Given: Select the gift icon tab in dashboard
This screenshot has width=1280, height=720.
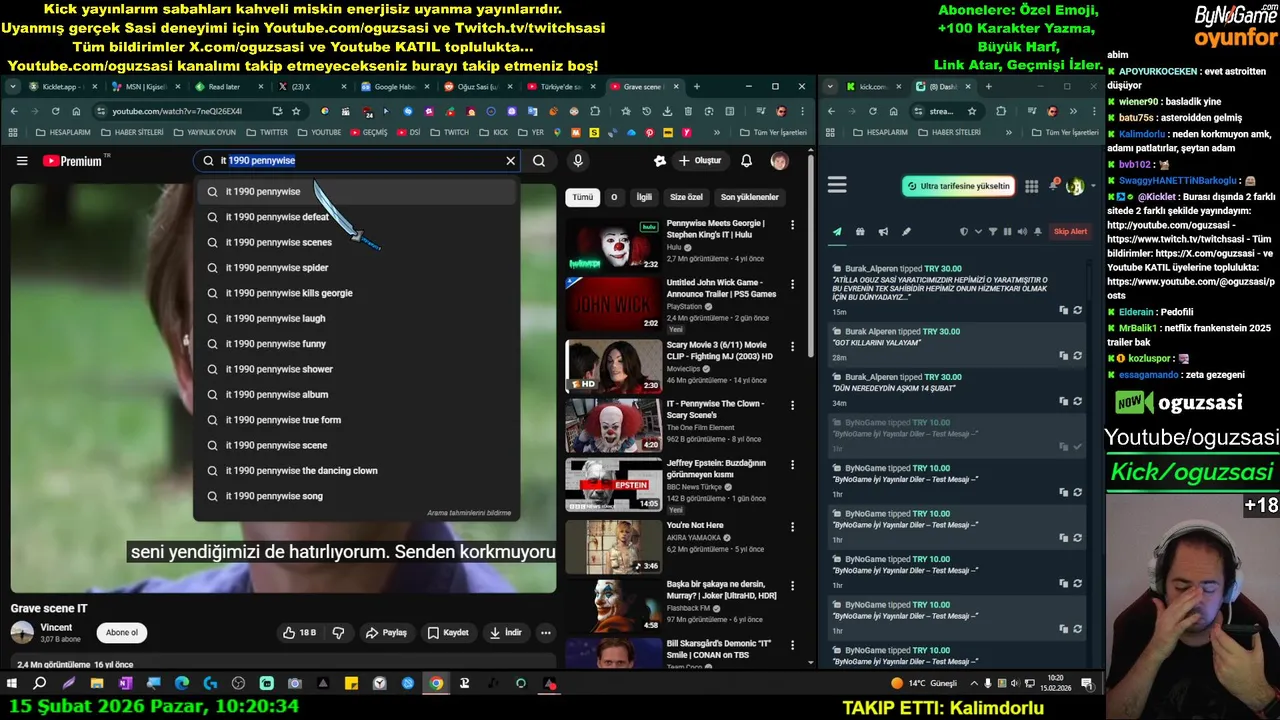Looking at the screenshot, I should [860, 232].
